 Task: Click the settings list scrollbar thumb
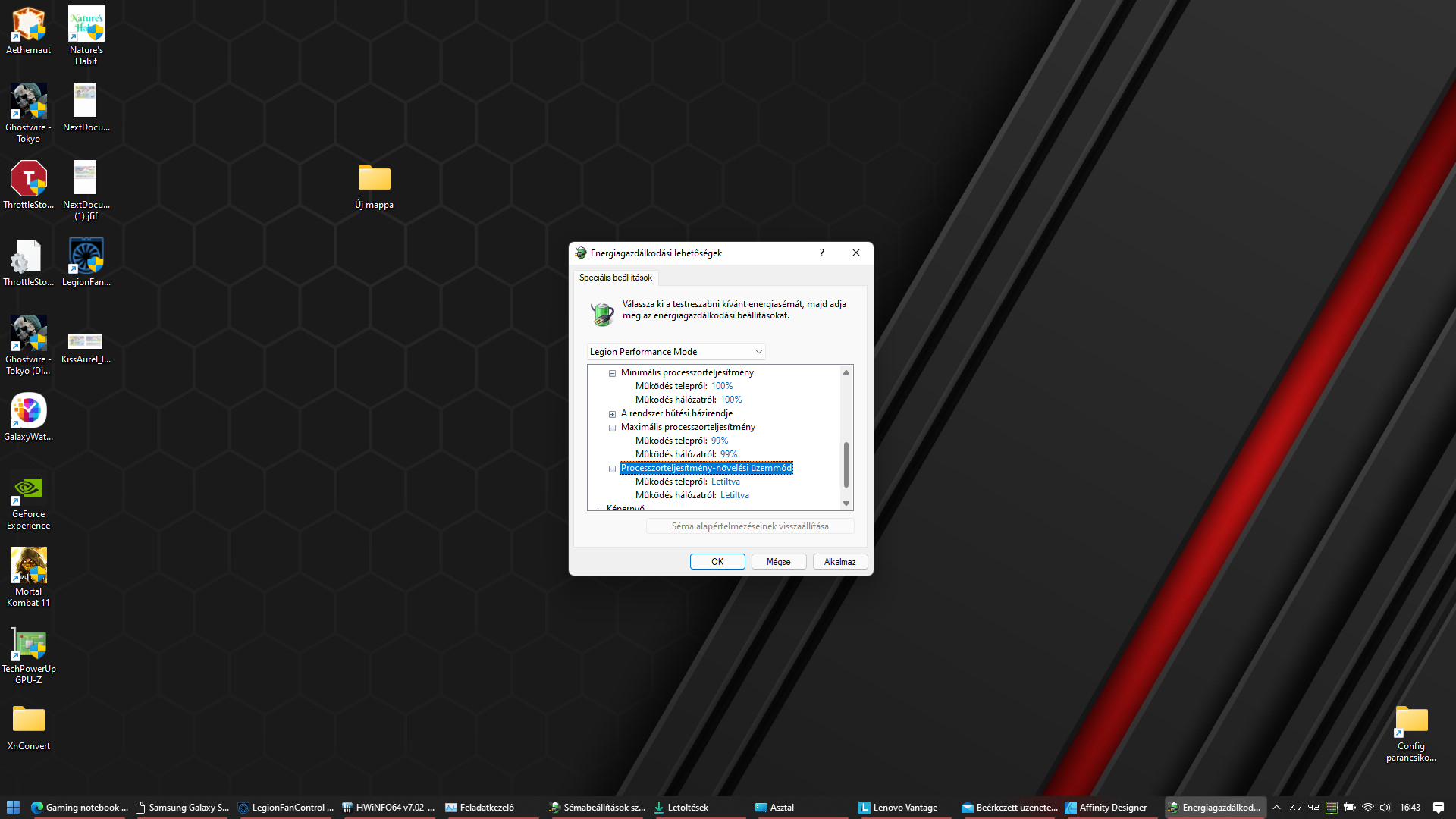(846, 464)
